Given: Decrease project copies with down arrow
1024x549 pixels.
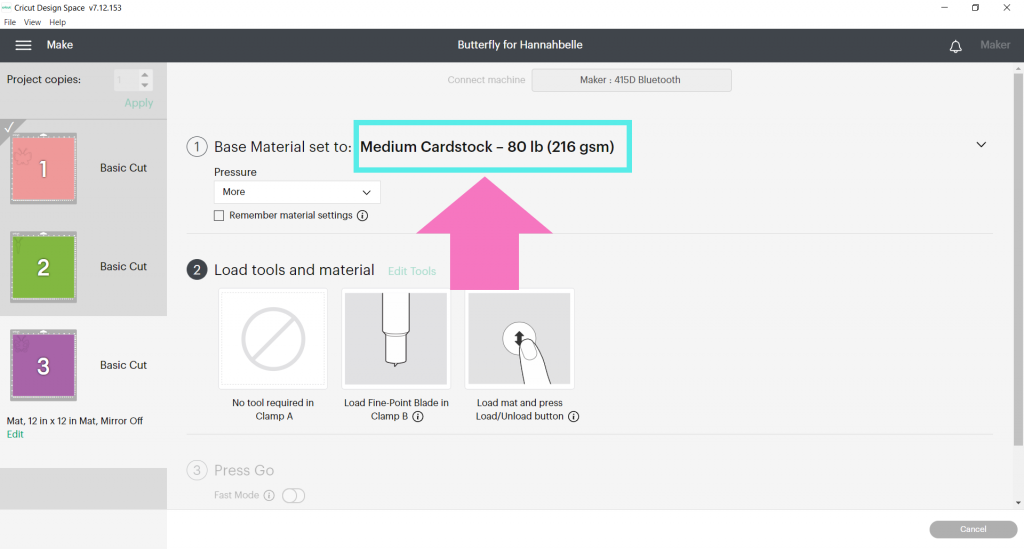Looking at the screenshot, I should 145,86.
